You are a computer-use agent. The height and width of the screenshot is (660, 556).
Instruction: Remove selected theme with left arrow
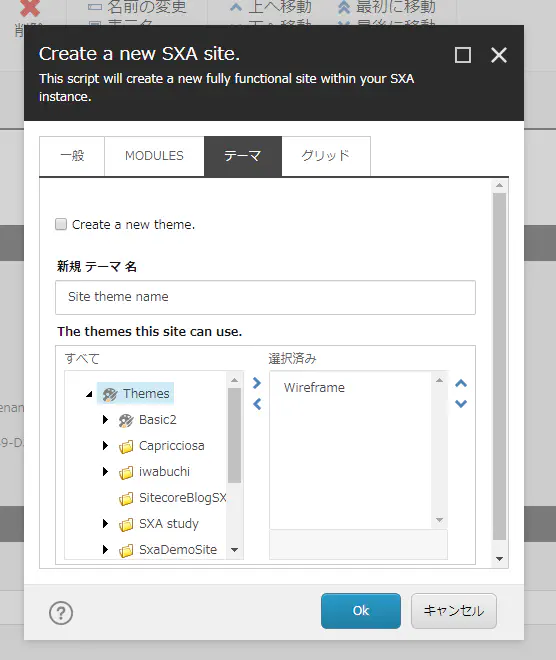click(257, 404)
